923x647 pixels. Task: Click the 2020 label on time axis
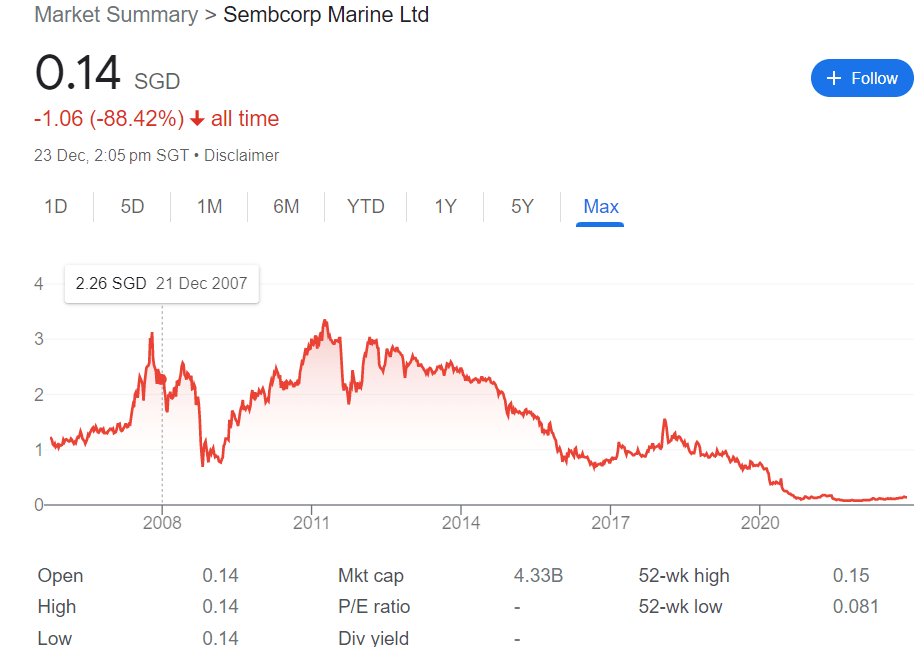(760, 523)
